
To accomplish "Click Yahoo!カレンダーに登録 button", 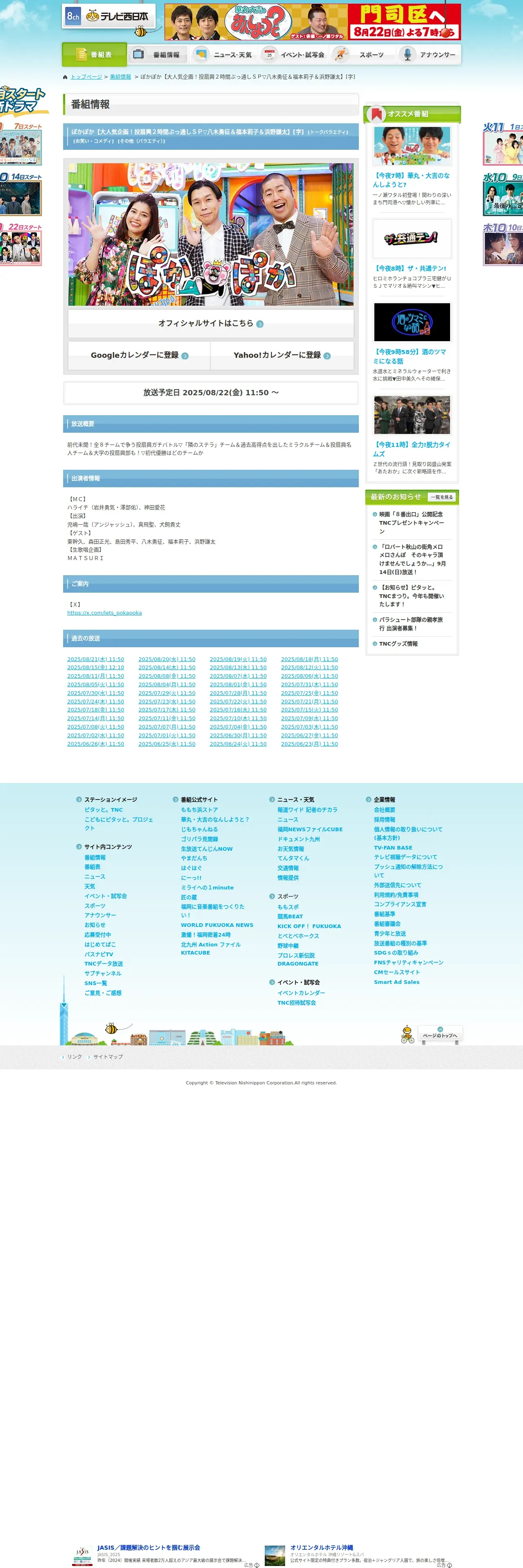I will (x=282, y=355).
